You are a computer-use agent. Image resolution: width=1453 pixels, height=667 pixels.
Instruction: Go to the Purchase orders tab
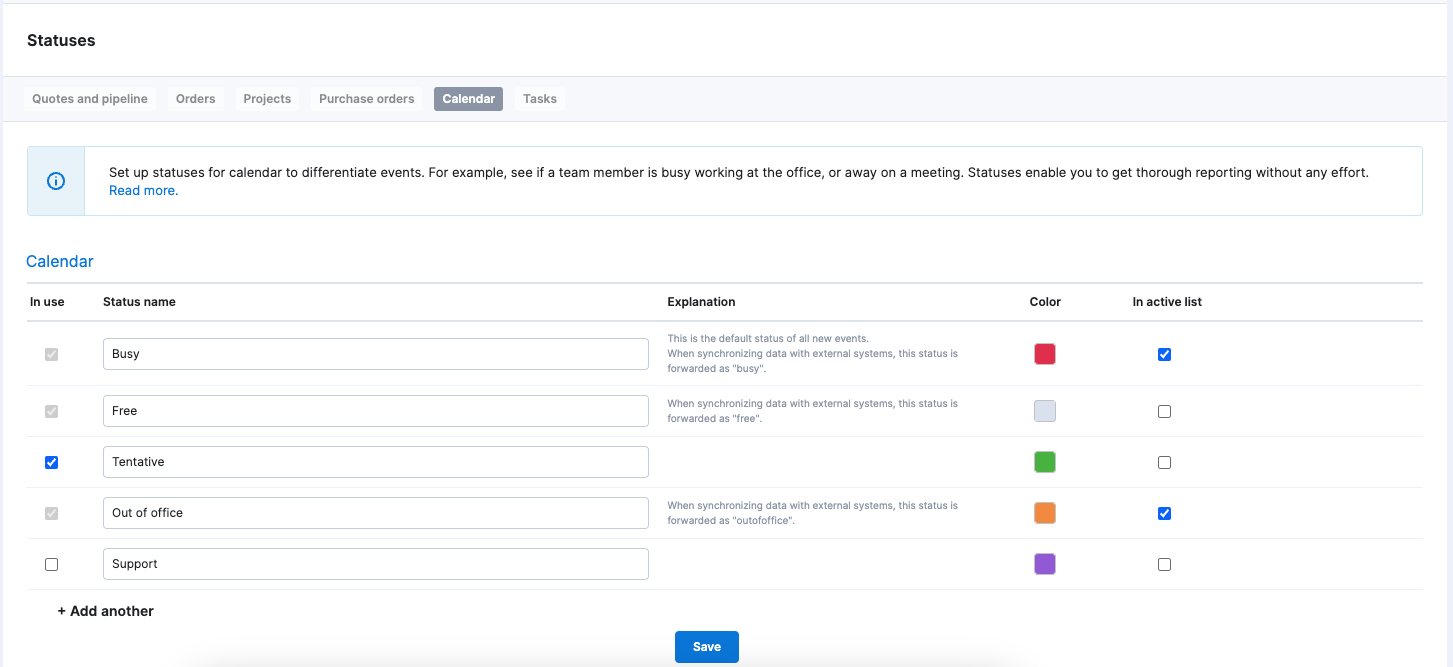pos(367,99)
